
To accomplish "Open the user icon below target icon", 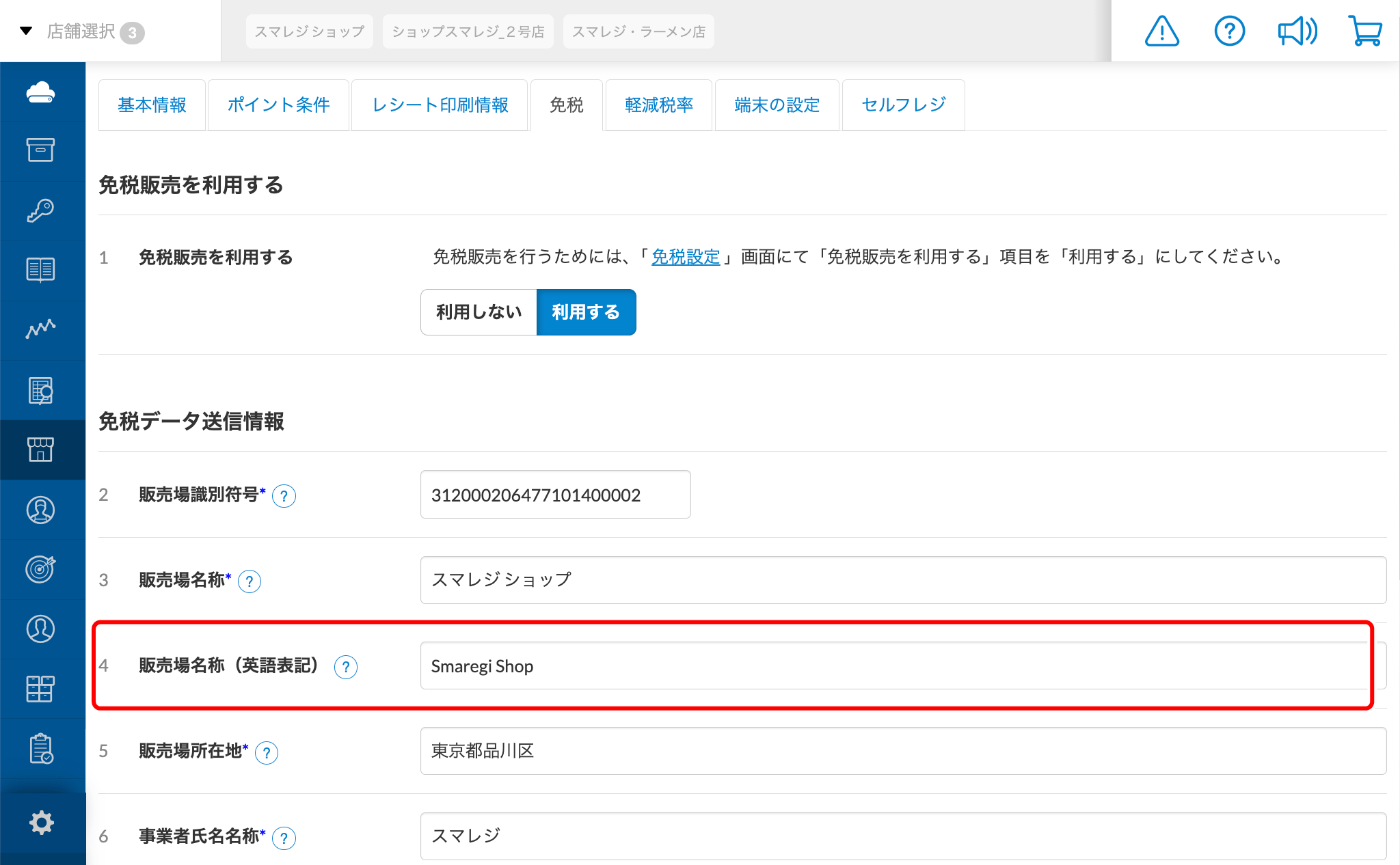I will (x=41, y=629).
